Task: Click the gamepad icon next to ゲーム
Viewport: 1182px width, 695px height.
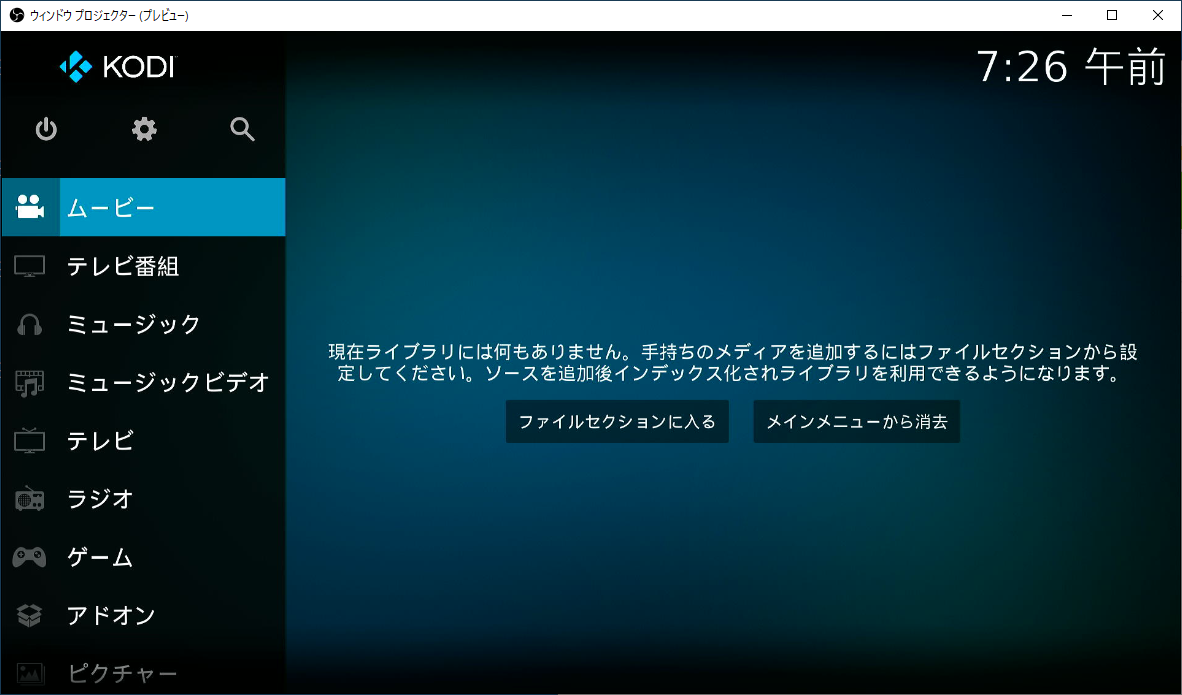Action: (x=31, y=557)
